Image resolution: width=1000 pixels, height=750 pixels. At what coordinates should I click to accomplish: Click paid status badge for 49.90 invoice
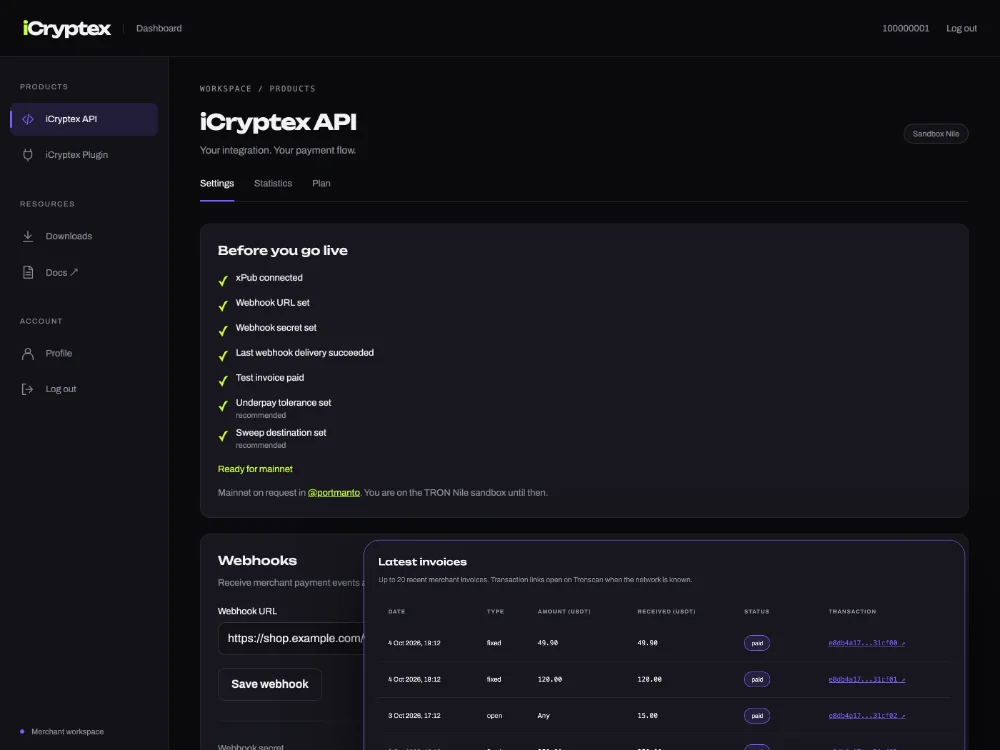point(757,643)
